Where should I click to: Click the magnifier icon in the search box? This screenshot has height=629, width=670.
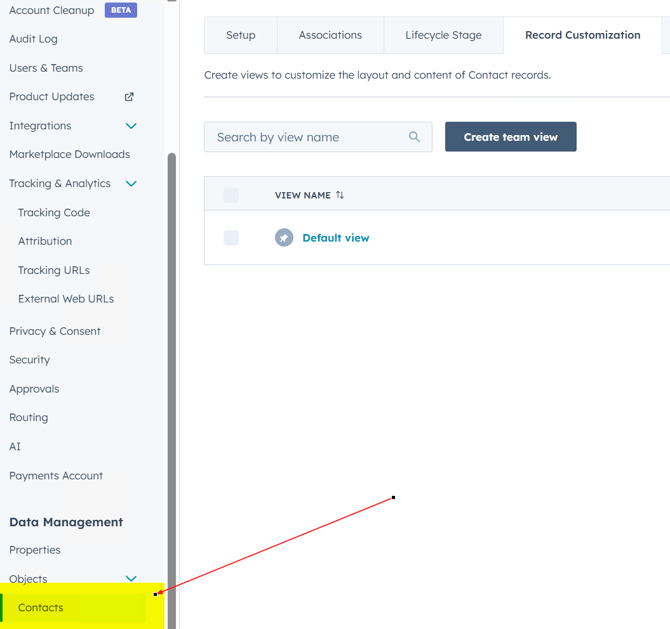pyautogui.click(x=415, y=137)
